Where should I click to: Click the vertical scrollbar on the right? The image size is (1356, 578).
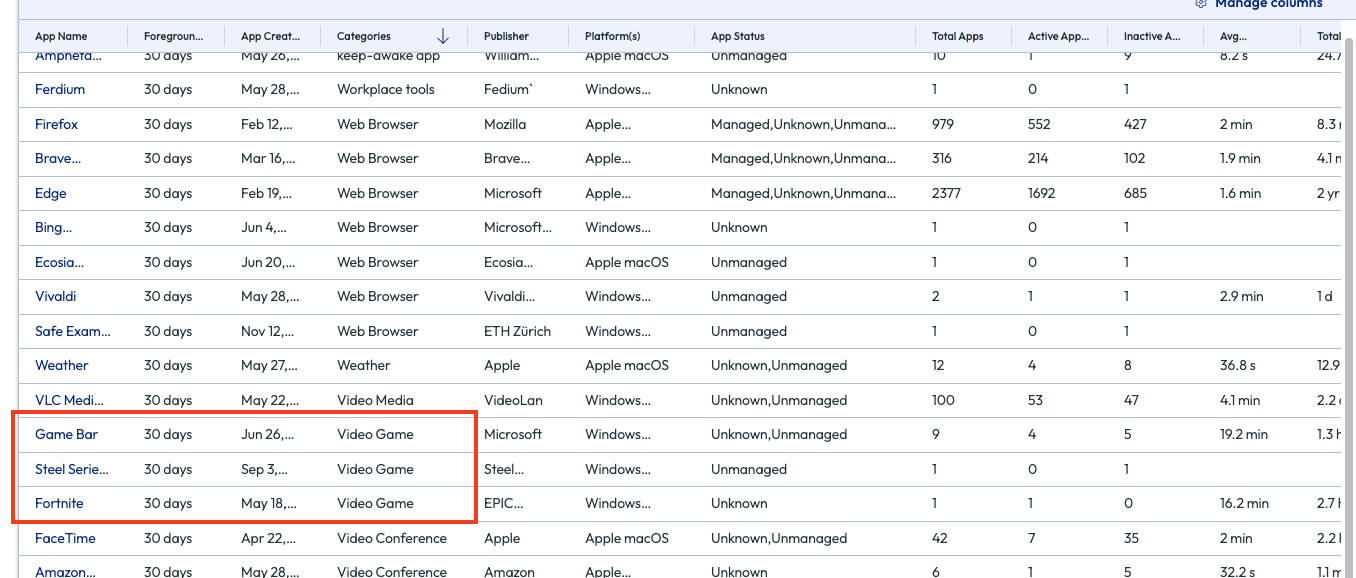(1349, 300)
